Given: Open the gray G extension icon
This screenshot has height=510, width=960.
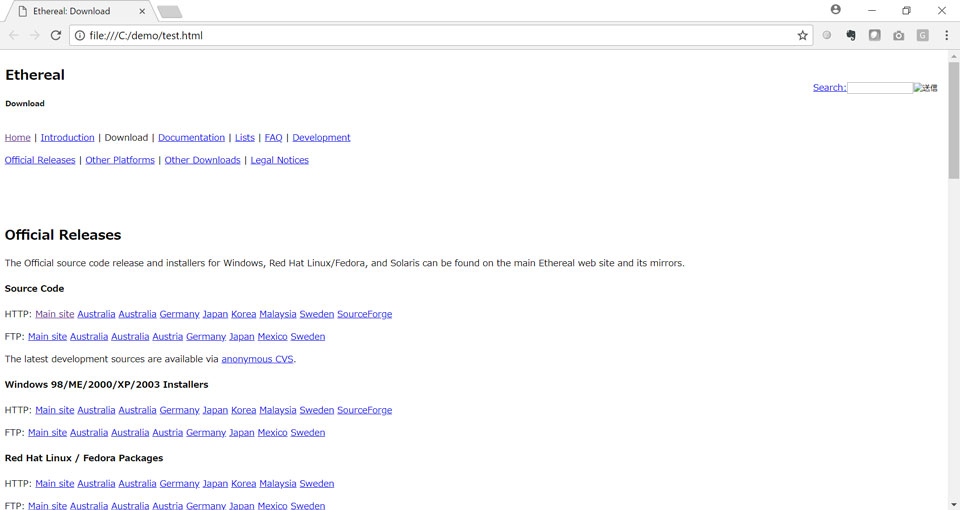Looking at the screenshot, I should point(922,36).
